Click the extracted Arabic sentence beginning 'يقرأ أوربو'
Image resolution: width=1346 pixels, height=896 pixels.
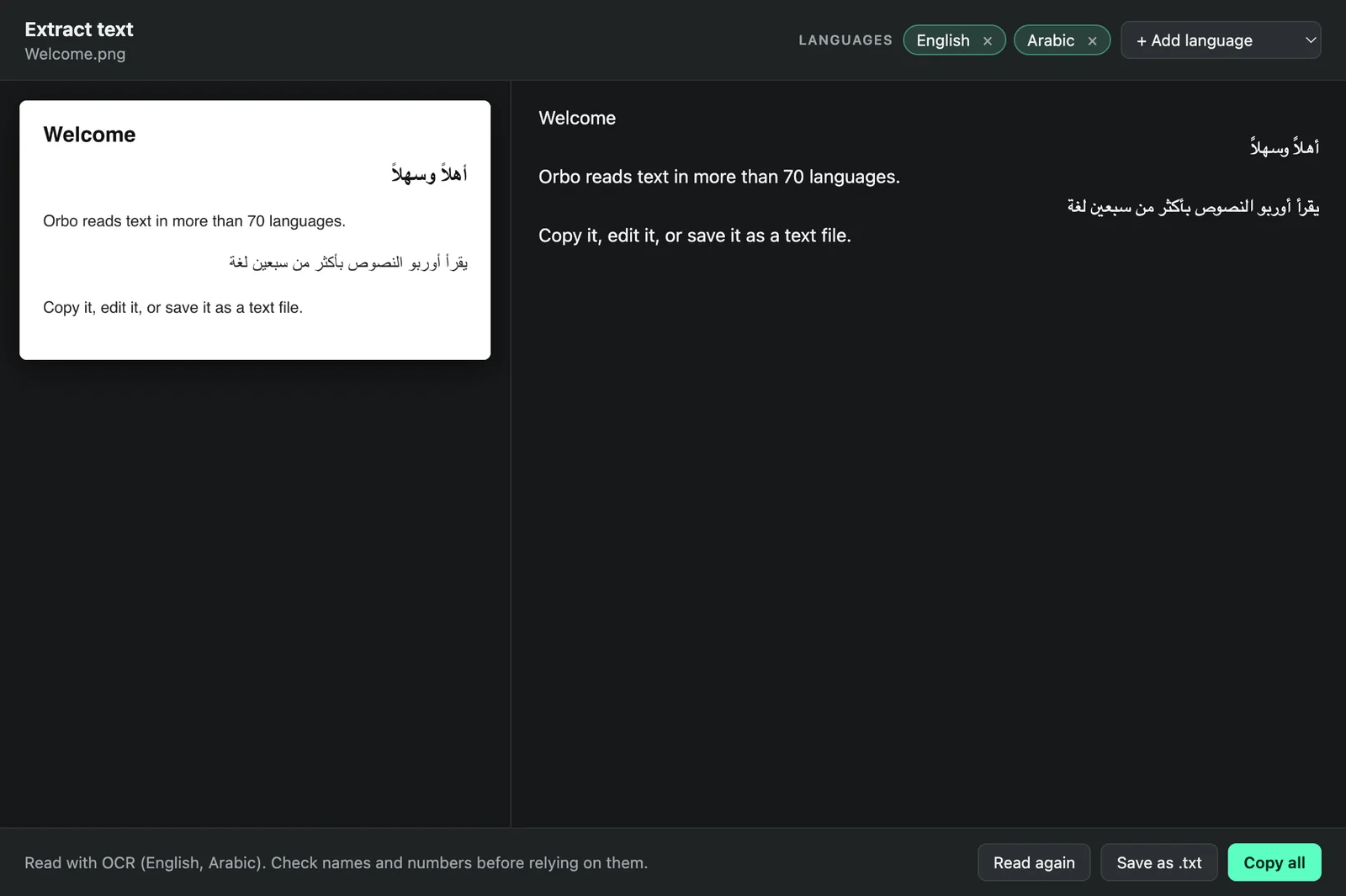click(1193, 206)
